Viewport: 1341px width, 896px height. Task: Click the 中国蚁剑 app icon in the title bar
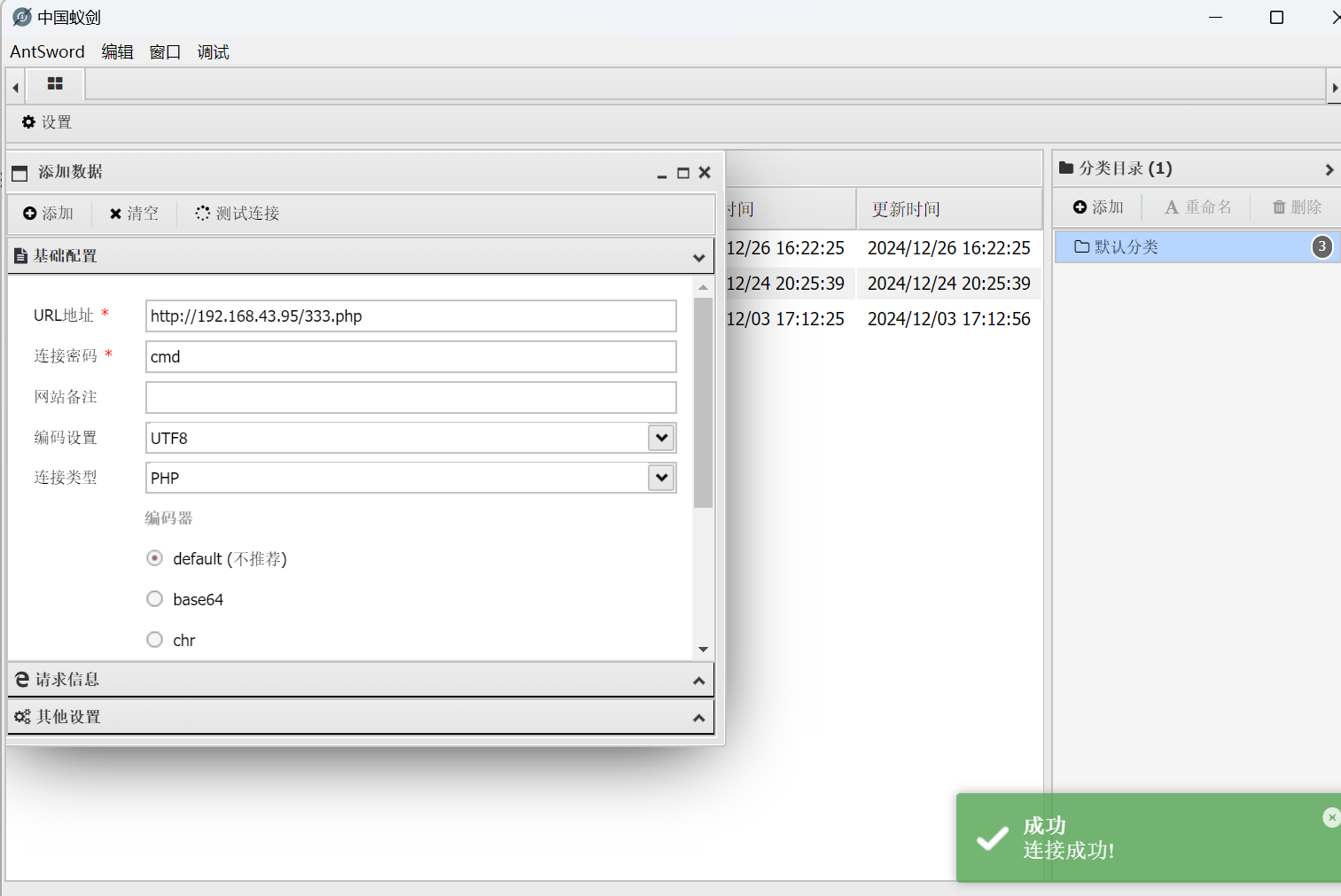pyautogui.click(x=22, y=17)
